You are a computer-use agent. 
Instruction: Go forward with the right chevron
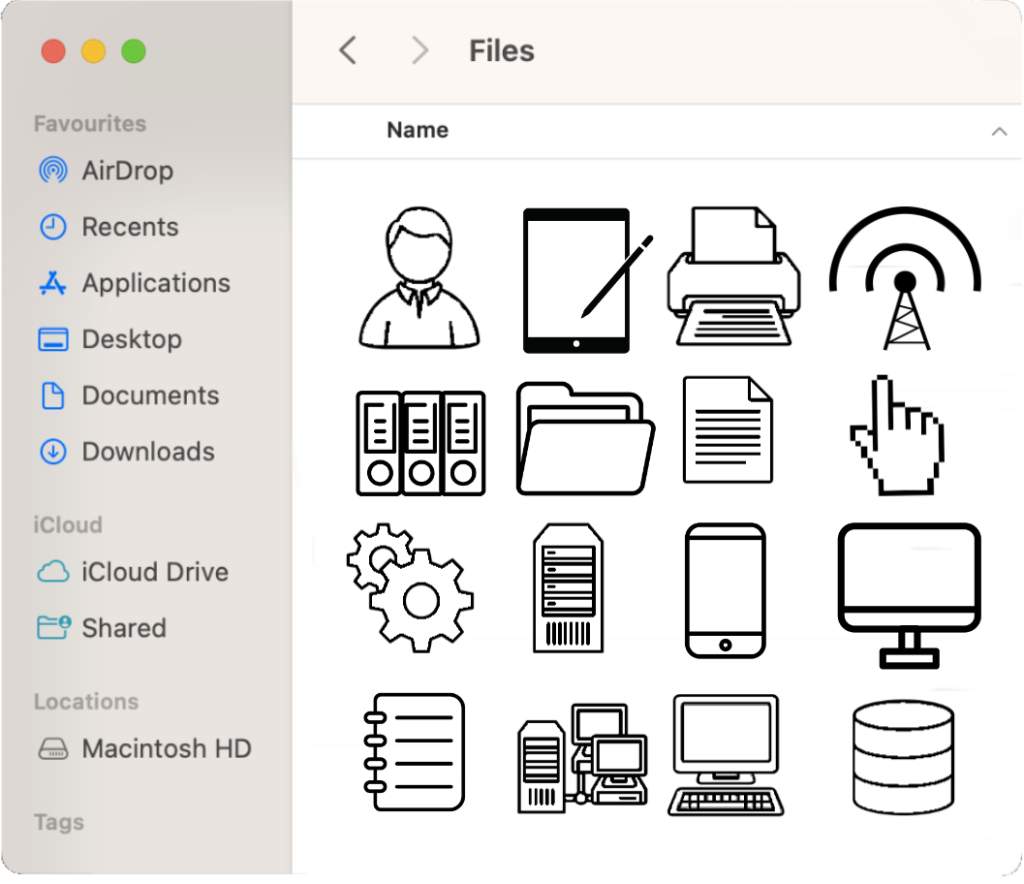click(x=420, y=50)
